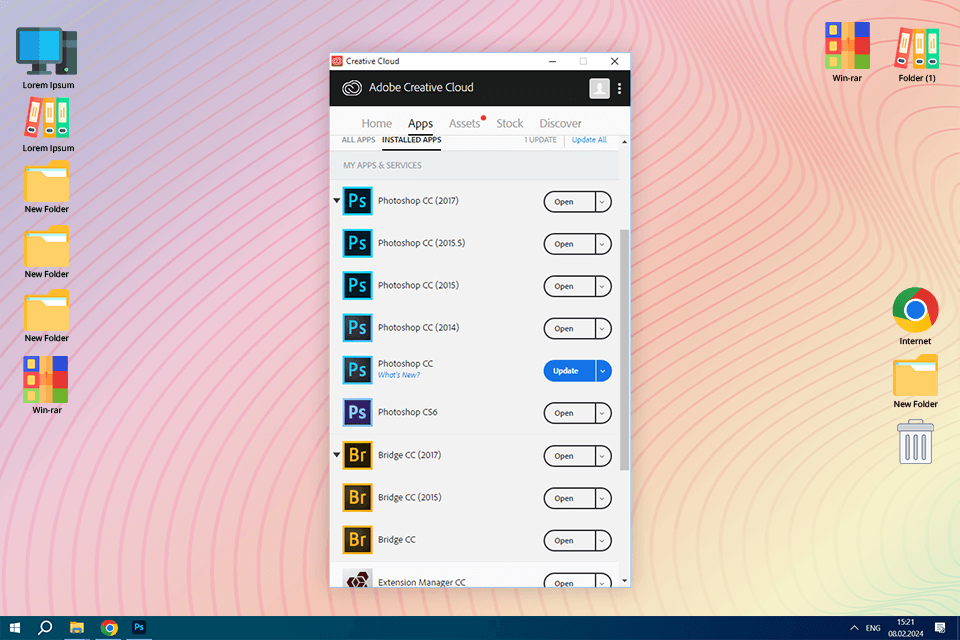This screenshot has height=640, width=960.
Task: Open dropdown arrow for Photoshop CC (2015)
Action: click(602, 286)
